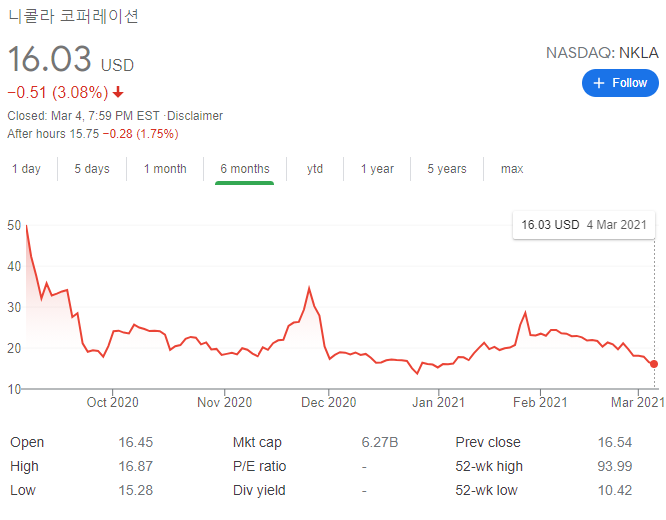Click the Mkt cap label
The height and width of the screenshot is (520, 666).
(x=257, y=442)
